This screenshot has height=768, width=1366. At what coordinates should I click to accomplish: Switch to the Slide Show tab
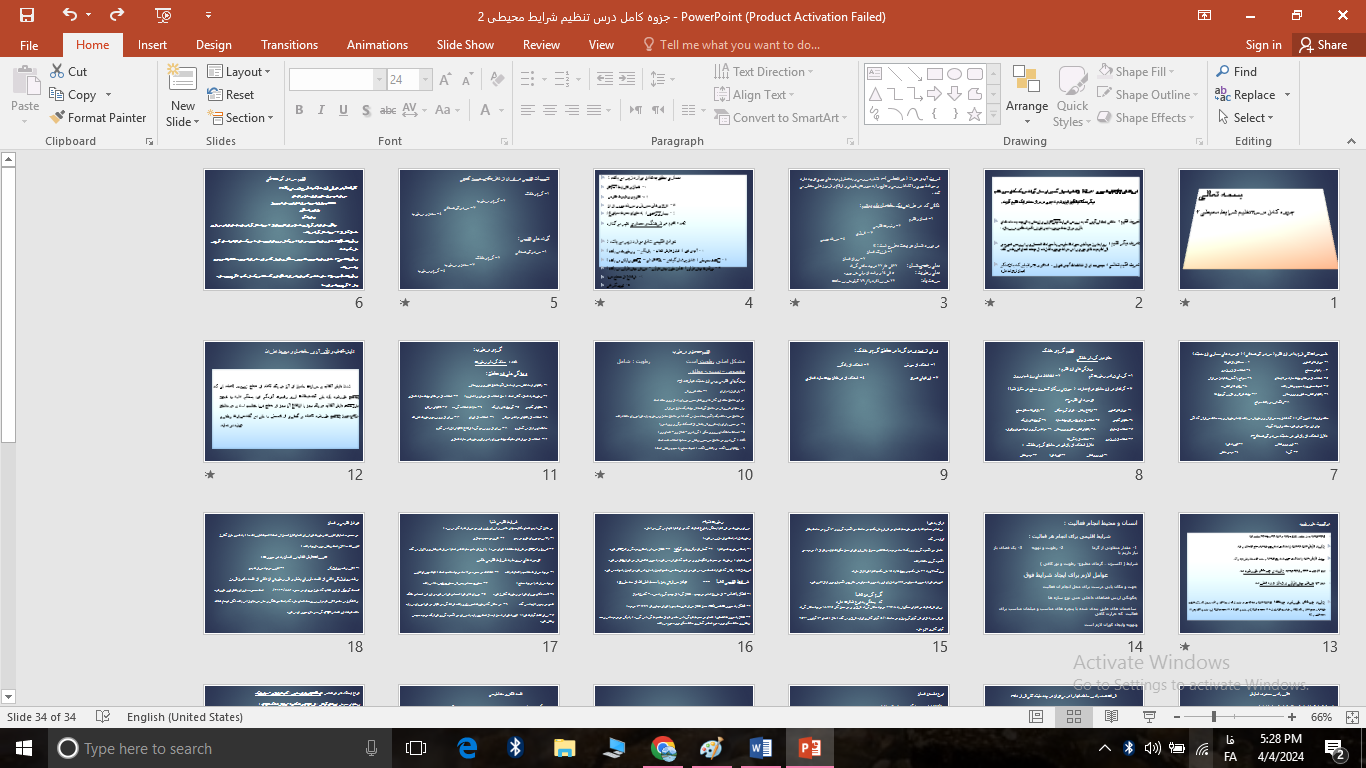(465, 45)
